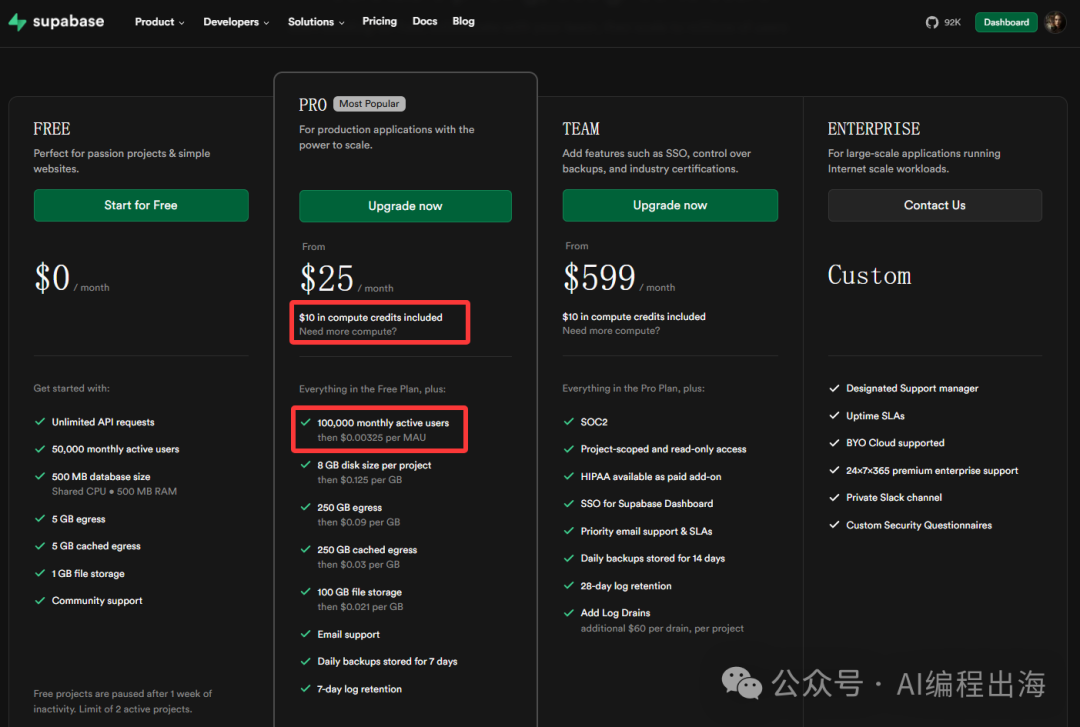
Task: Click the Supabase logo in header
Action: coord(56,22)
